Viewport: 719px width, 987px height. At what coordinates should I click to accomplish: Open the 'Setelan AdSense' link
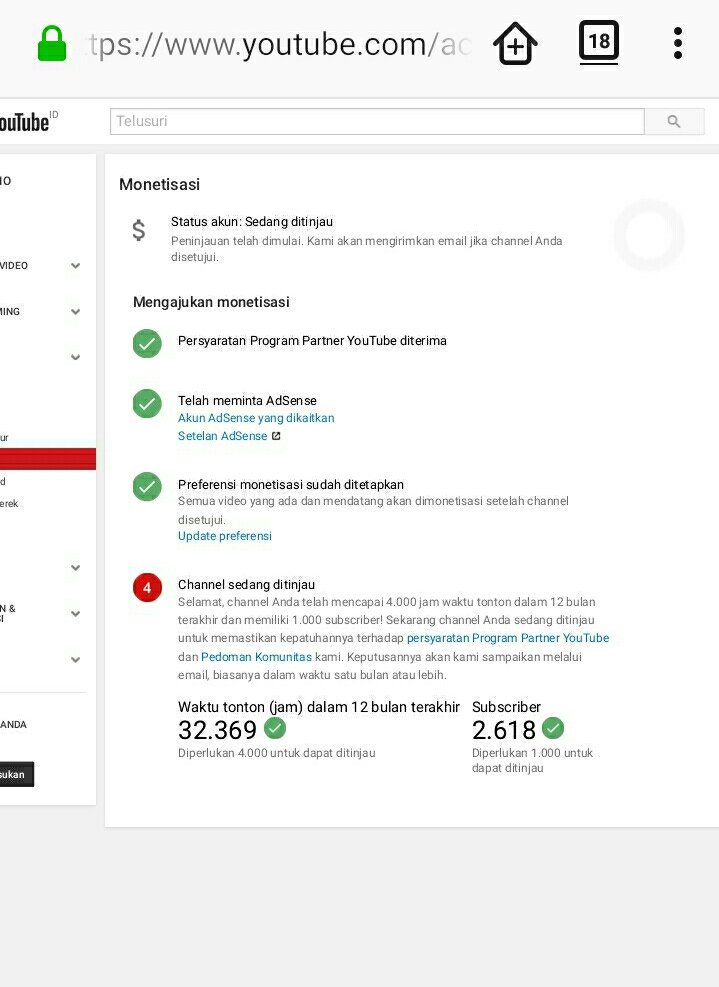coord(222,436)
